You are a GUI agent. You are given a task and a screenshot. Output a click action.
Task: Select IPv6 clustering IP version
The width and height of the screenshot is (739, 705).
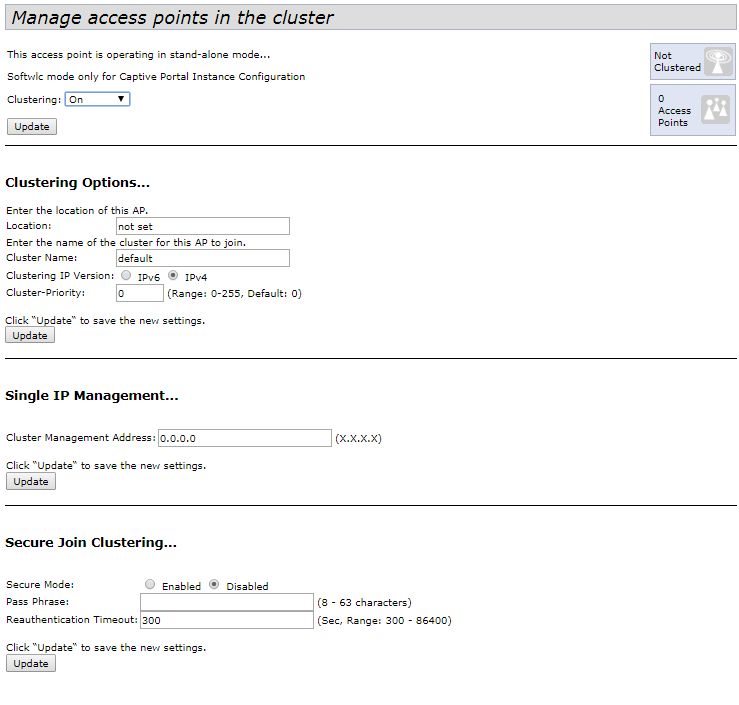tap(126, 275)
